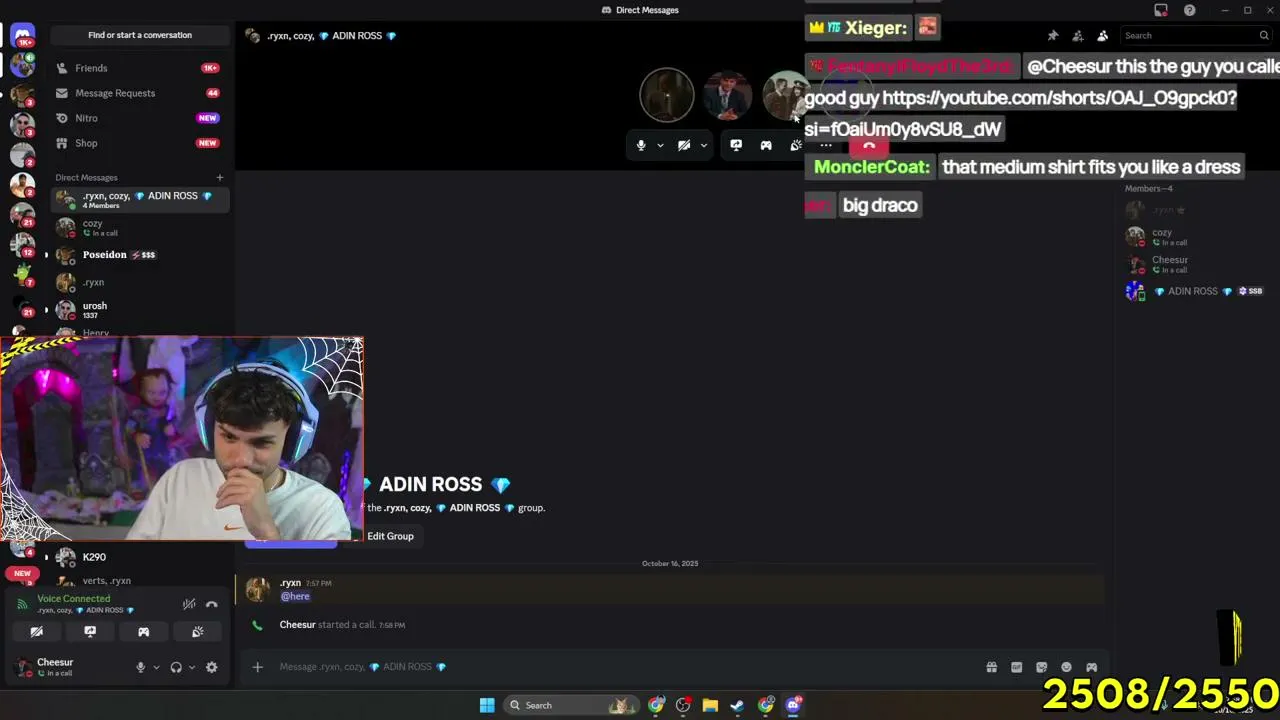Share your screen from the call controls
The image size is (1280, 720).
736,145
